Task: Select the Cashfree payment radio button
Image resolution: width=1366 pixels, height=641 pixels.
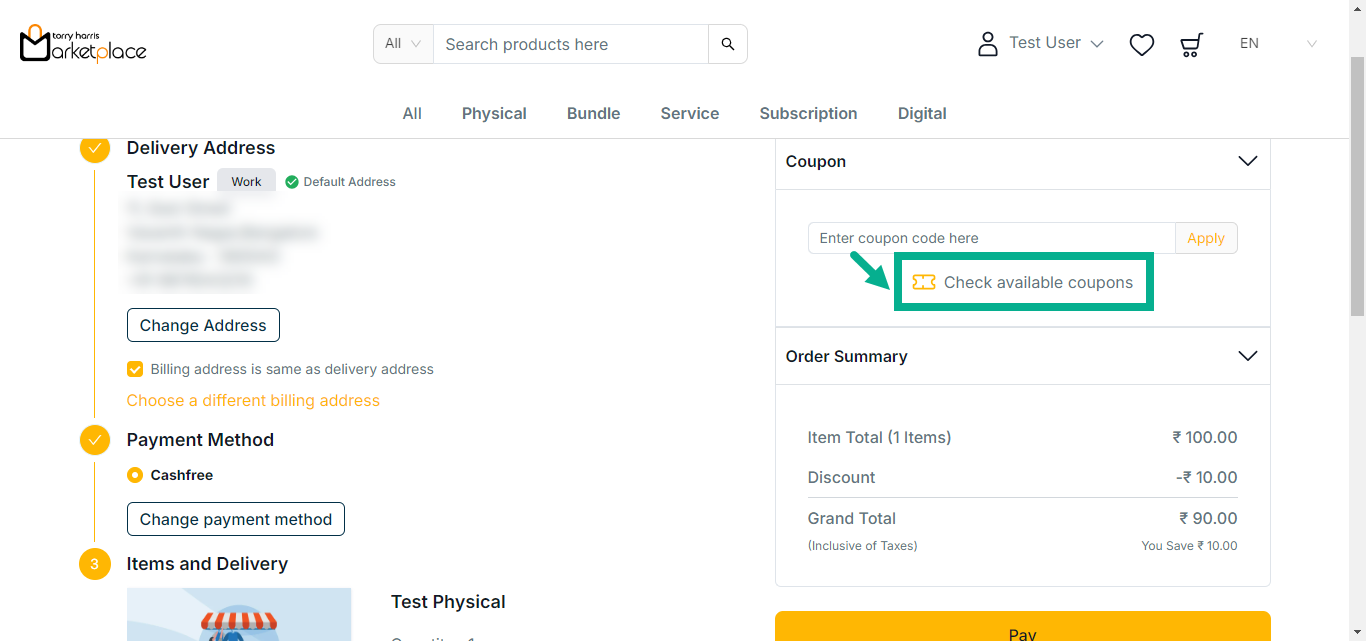Action: click(x=135, y=475)
